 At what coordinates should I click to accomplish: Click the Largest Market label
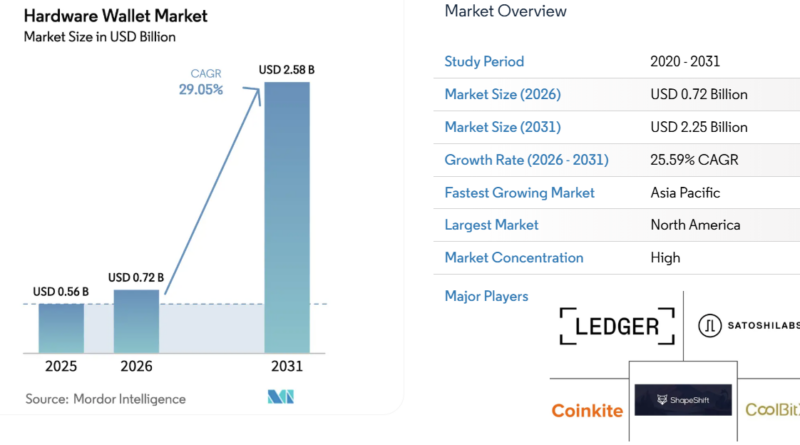[x=491, y=225]
